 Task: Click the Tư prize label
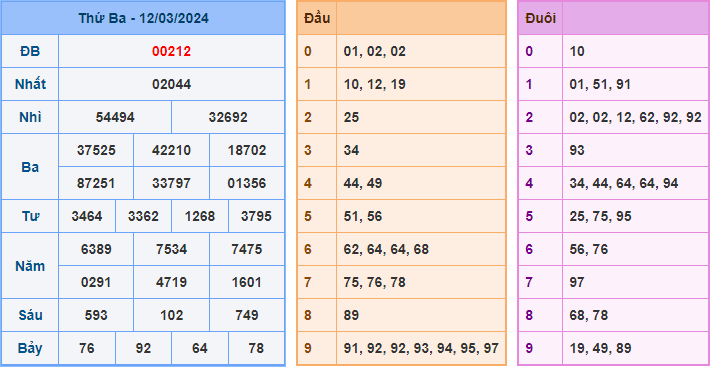30,216
